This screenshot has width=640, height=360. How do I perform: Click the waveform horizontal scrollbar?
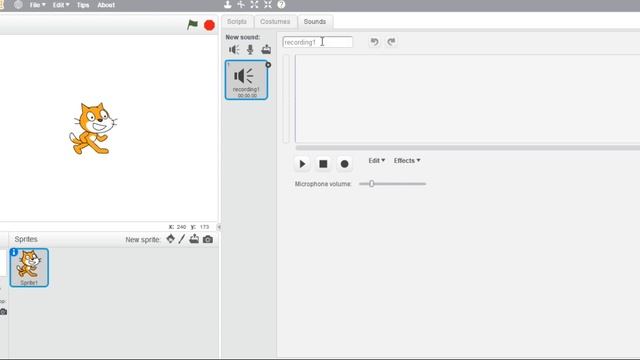pyautogui.click(x=467, y=148)
